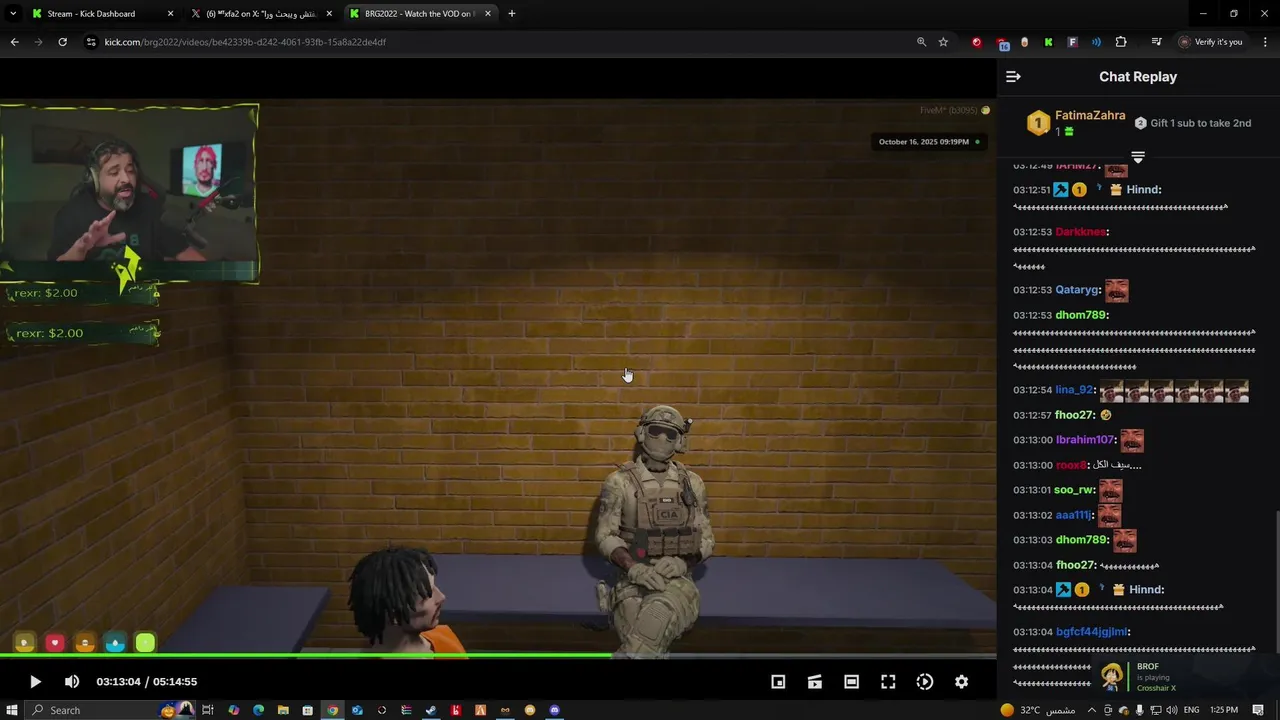Open the Windows Start menu
Viewport: 1280px width, 720px height.
click(x=12, y=710)
